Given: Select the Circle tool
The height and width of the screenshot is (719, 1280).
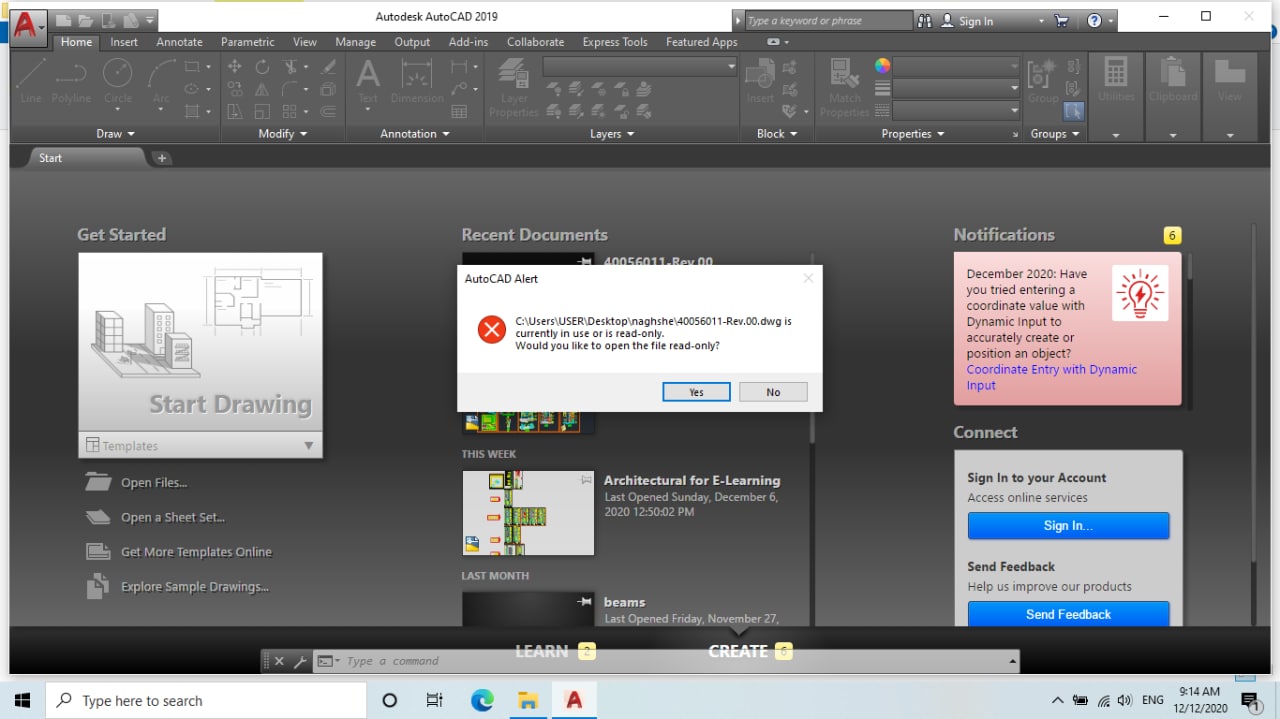Looking at the screenshot, I should (118, 80).
